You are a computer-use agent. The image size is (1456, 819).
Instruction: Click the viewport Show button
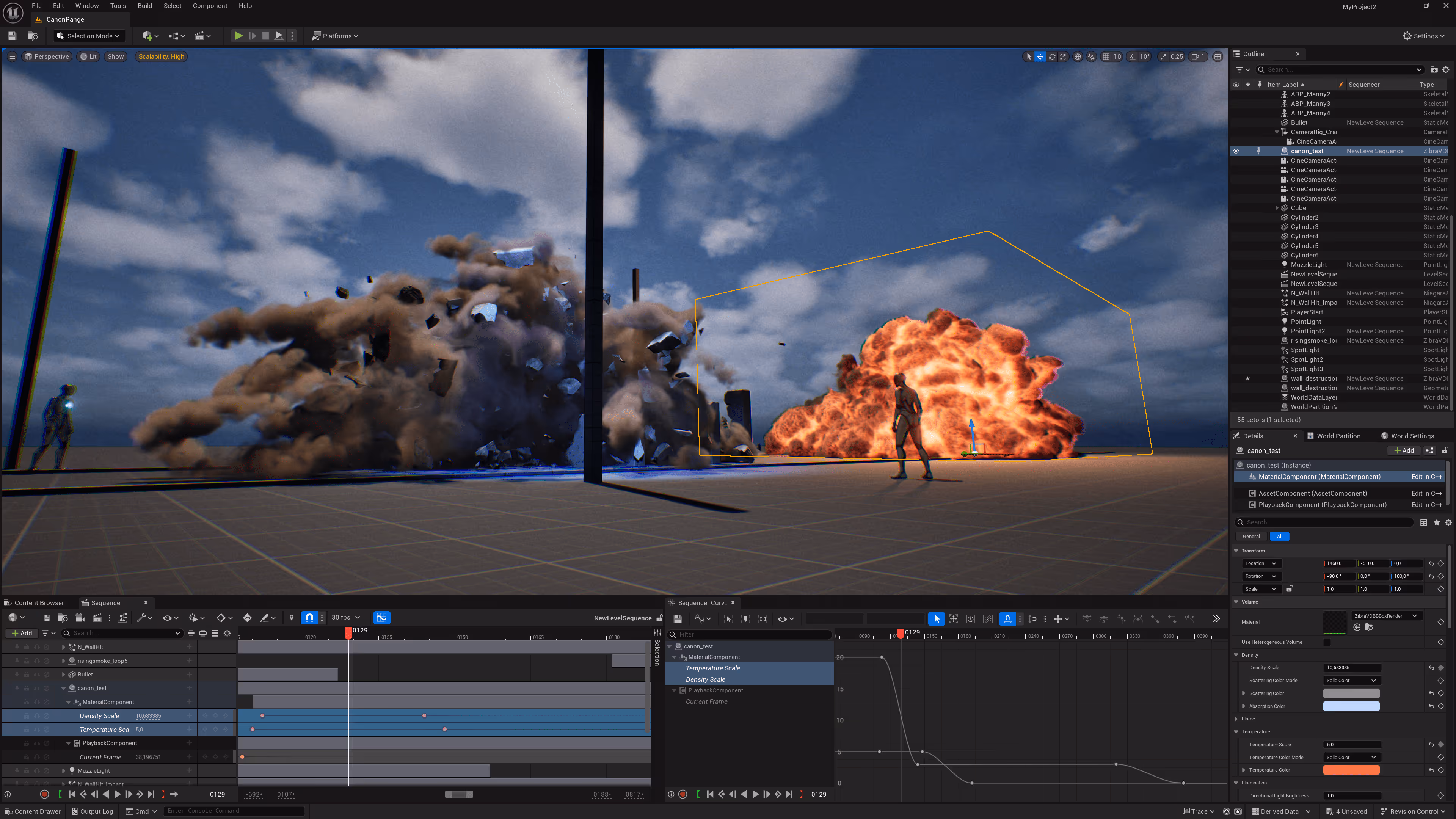[x=115, y=56]
